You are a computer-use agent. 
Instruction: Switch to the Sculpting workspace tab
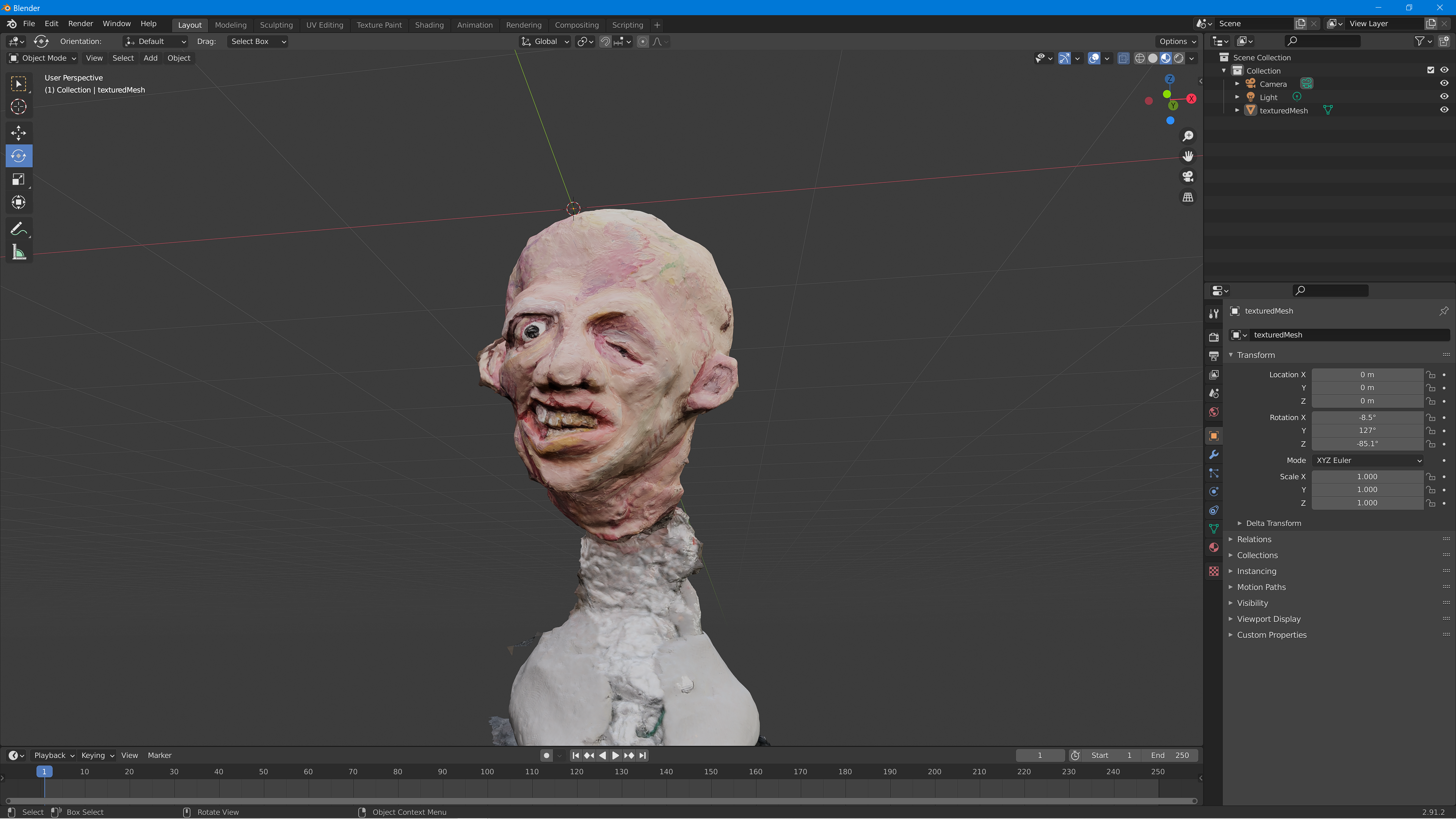click(276, 25)
